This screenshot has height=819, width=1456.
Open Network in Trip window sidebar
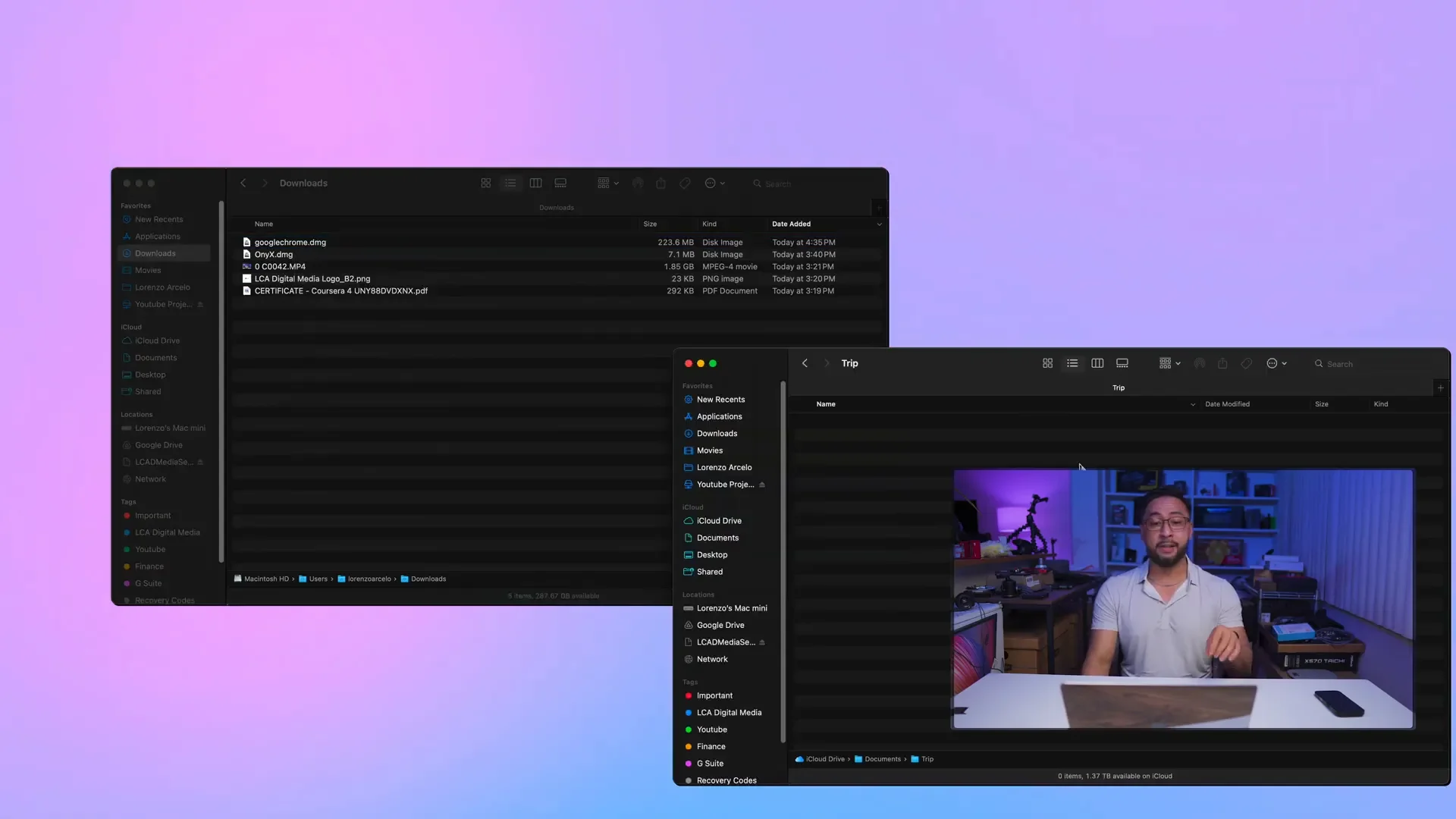click(x=712, y=659)
